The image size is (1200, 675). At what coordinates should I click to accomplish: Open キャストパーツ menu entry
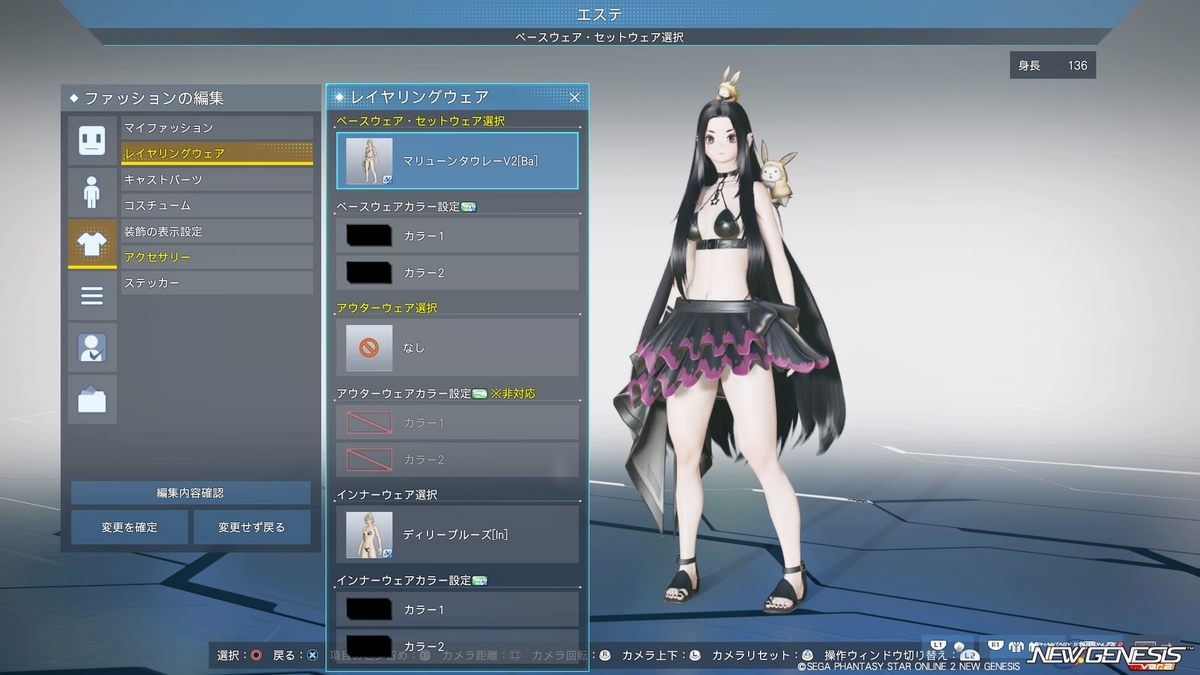[x=217, y=180]
